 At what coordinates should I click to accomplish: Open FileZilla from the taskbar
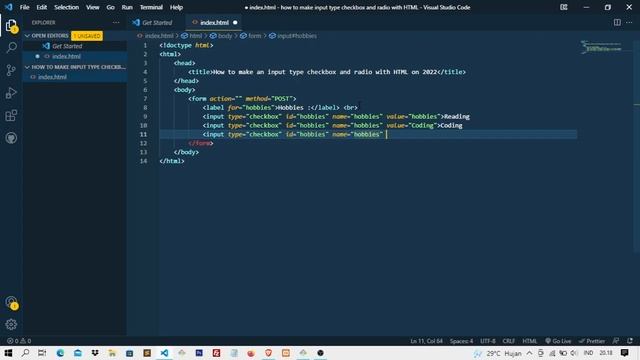216,353
